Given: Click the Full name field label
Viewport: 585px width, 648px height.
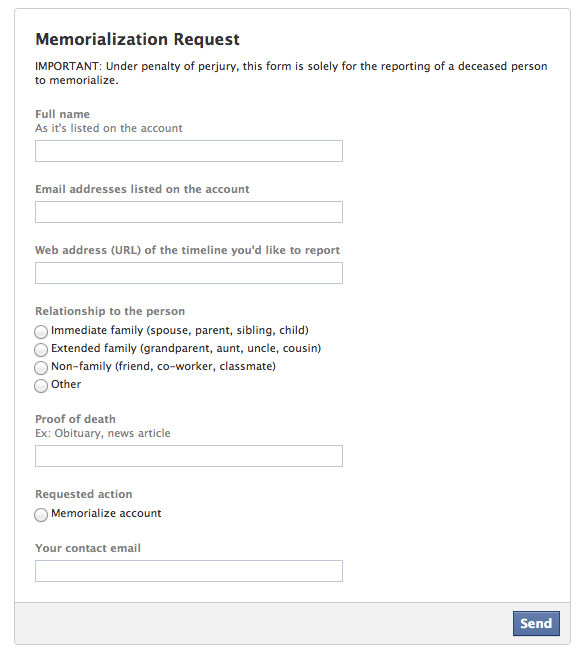Looking at the screenshot, I should 62,114.
